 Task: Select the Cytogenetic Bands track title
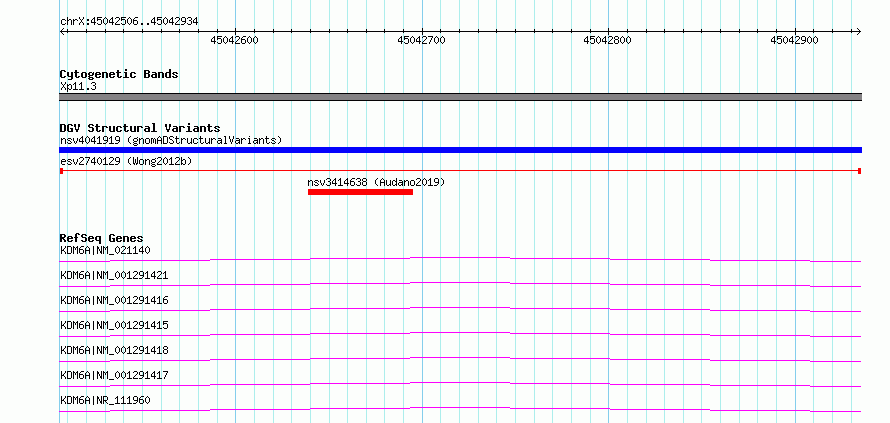(119, 74)
